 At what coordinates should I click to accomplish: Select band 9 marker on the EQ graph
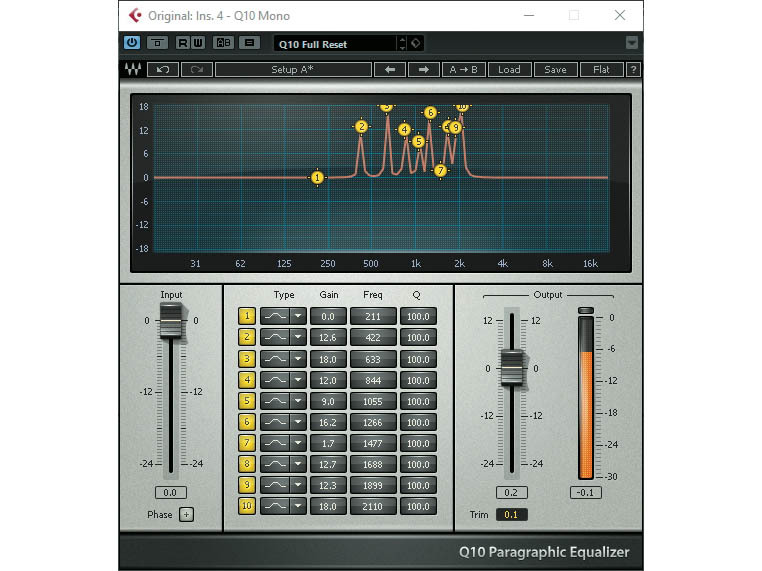click(455, 127)
